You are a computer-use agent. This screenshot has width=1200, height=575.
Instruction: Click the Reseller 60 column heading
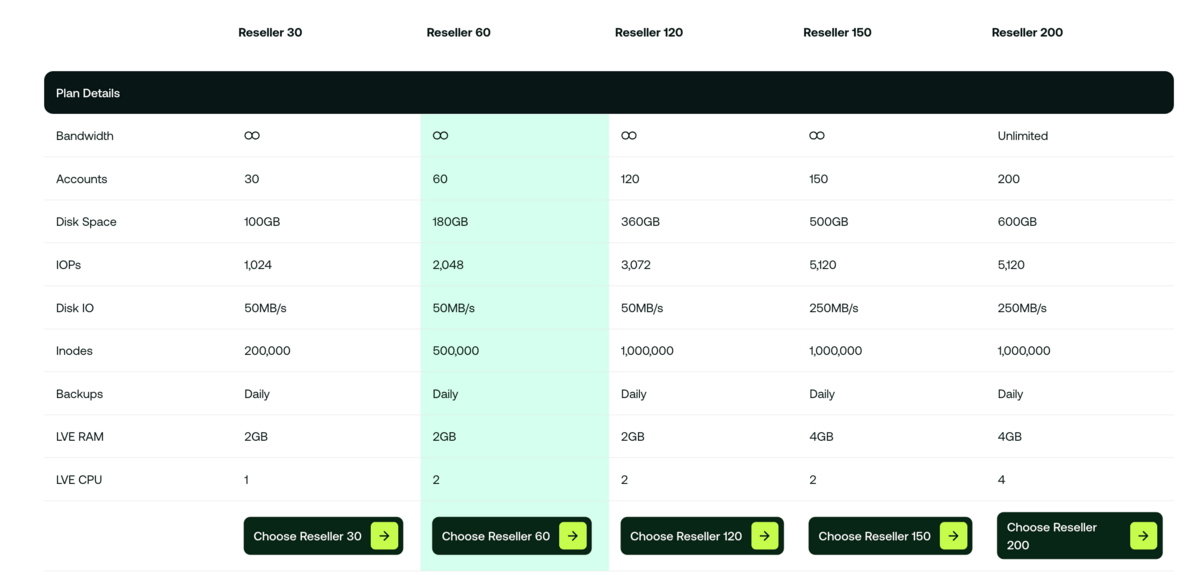click(x=458, y=32)
